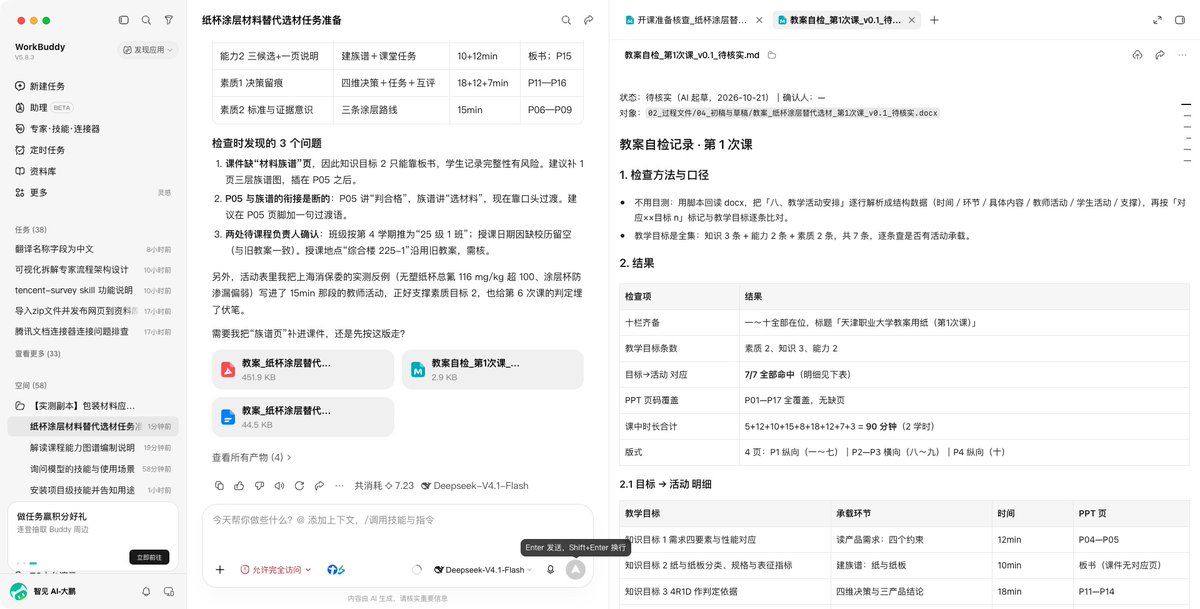Open 解读课程能力图谱编制说明 conversation
This screenshot has height=609, width=1200.
point(93,447)
